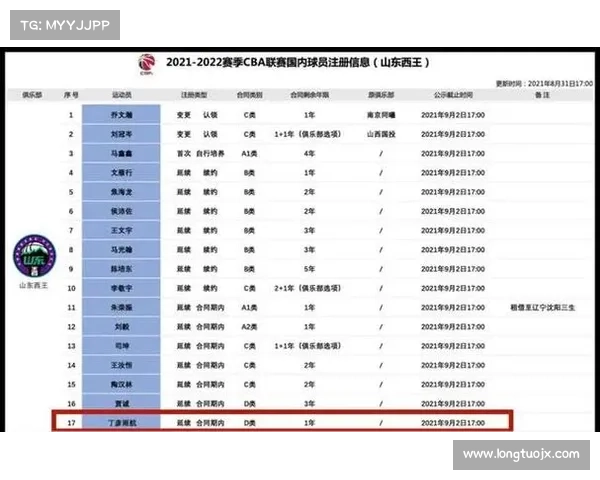Click 'D类' contract category in row 17

tap(249, 423)
